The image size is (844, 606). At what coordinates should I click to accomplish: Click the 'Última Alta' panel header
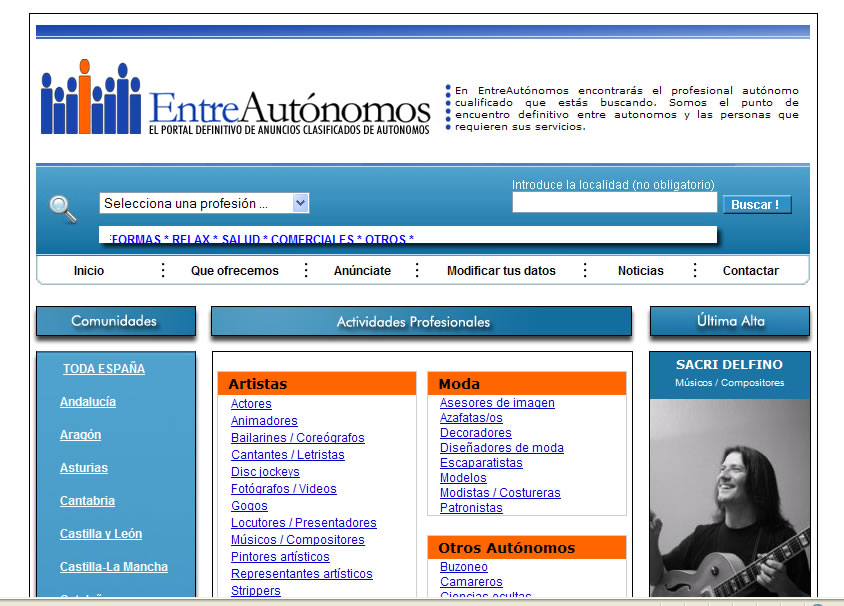(730, 321)
